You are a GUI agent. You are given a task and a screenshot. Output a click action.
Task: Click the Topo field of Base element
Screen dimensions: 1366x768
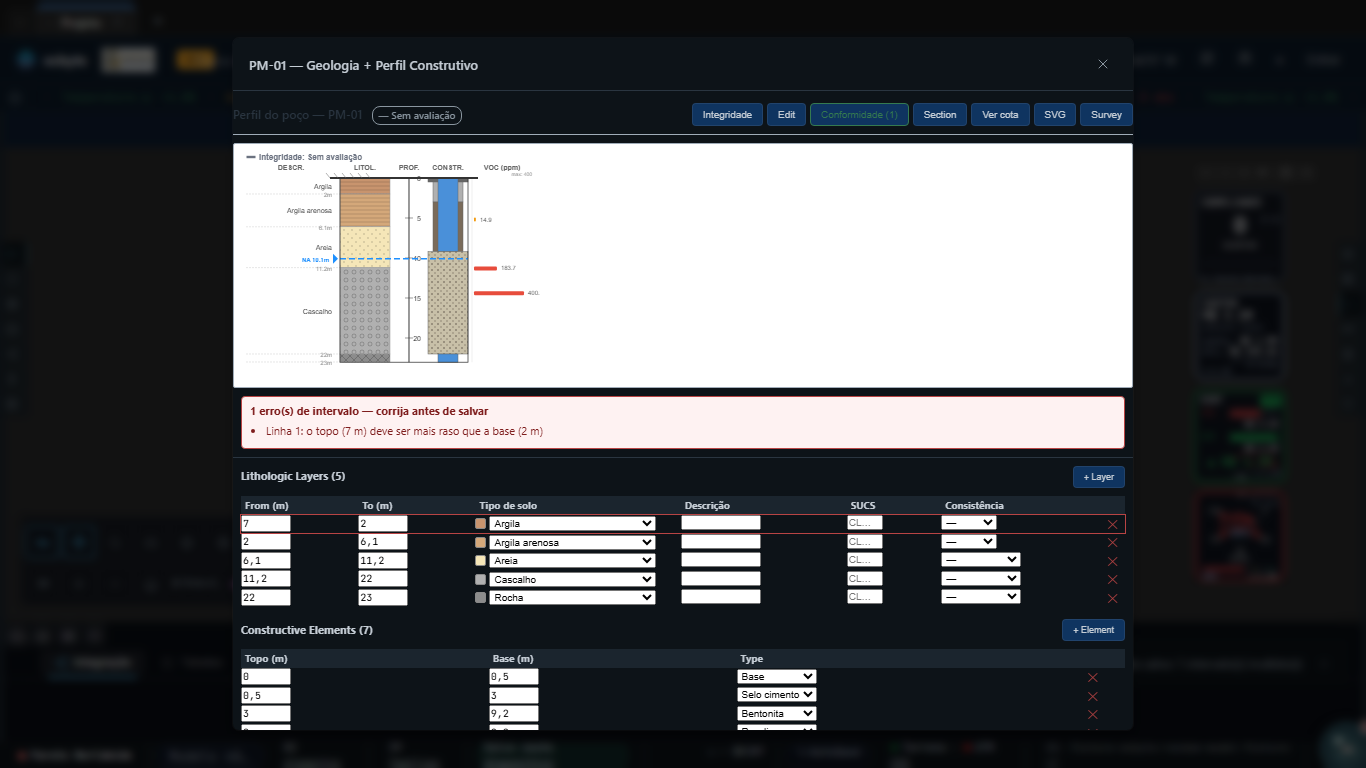pos(266,677)
